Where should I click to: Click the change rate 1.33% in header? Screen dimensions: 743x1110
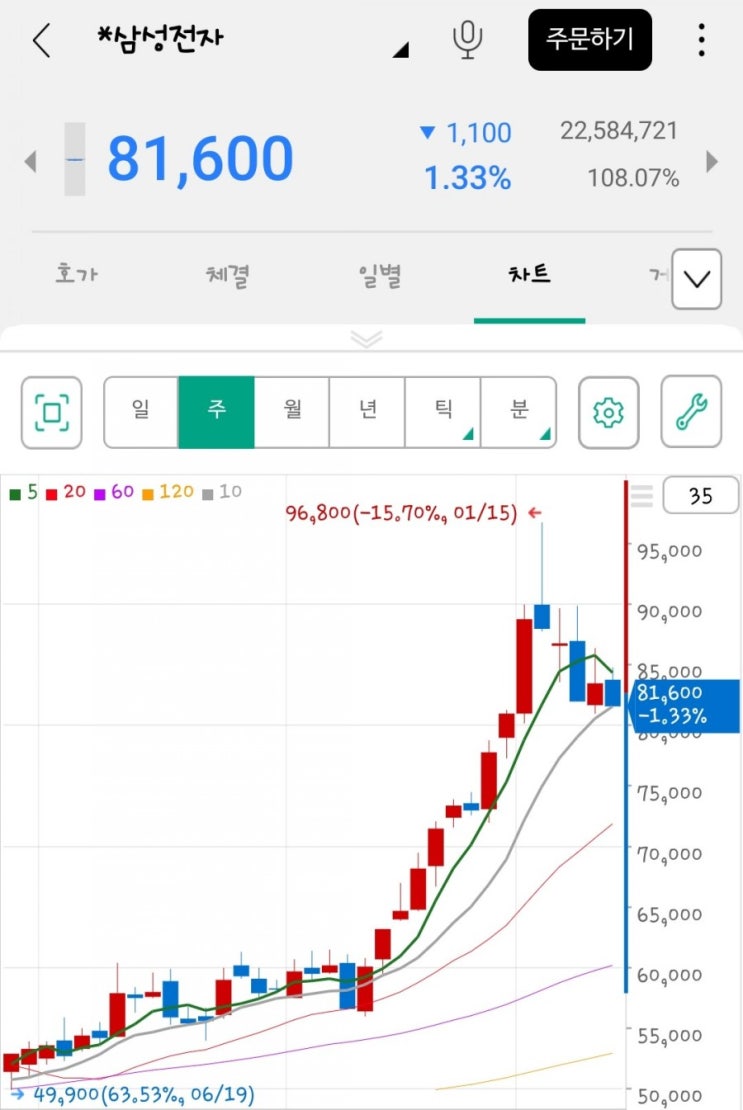[x=467, y=178]
